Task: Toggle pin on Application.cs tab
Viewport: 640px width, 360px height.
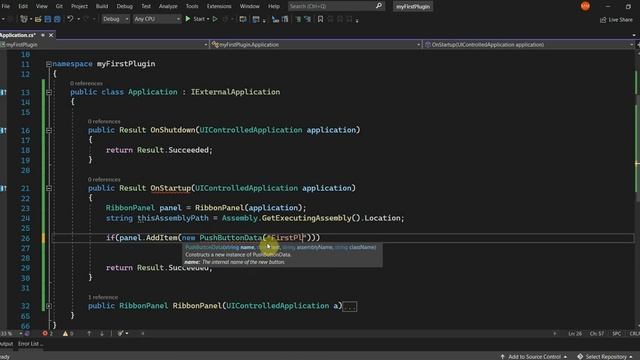Action: click(x=43, y=35)
